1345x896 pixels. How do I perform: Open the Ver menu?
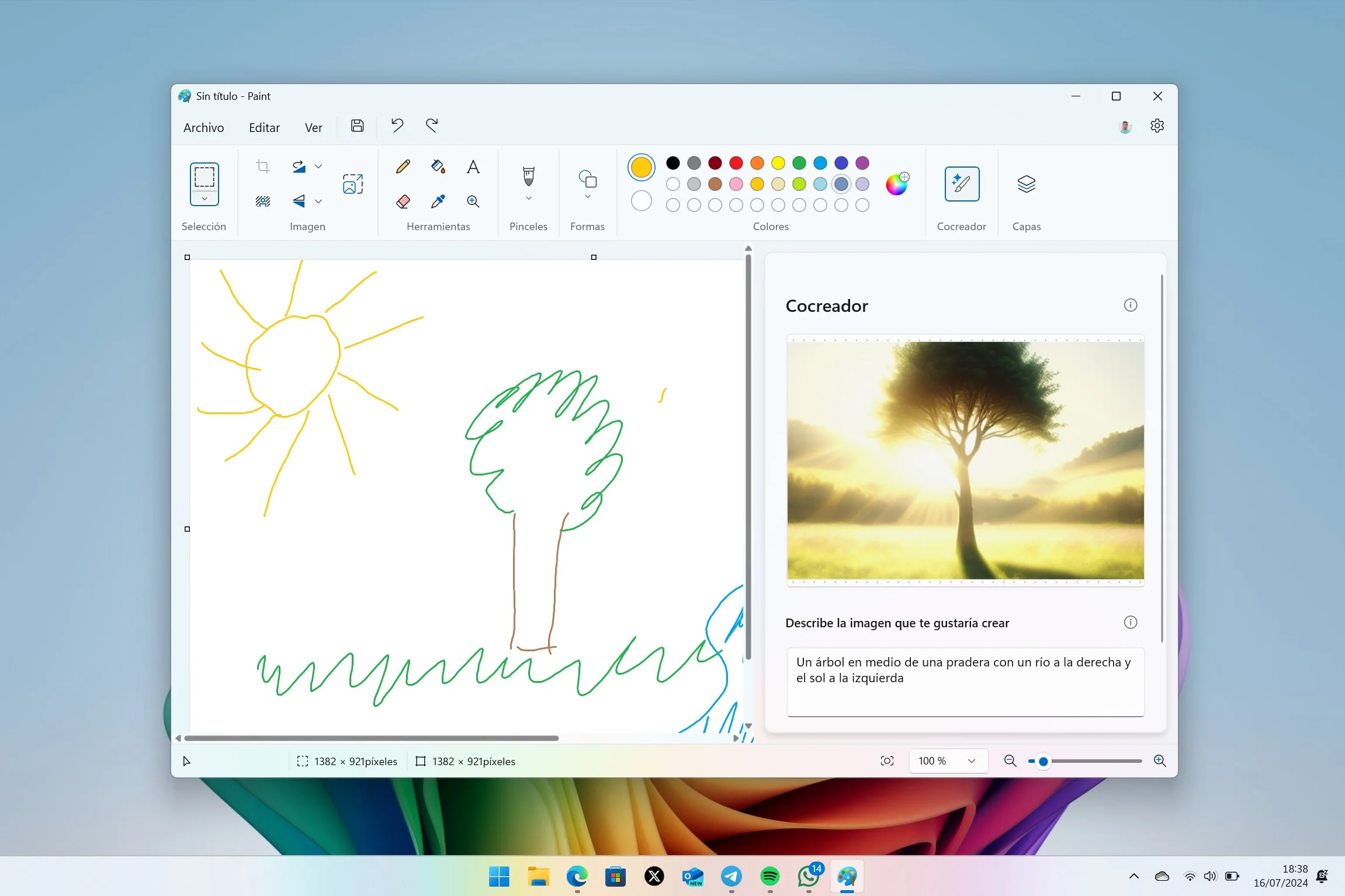(314, 127)
